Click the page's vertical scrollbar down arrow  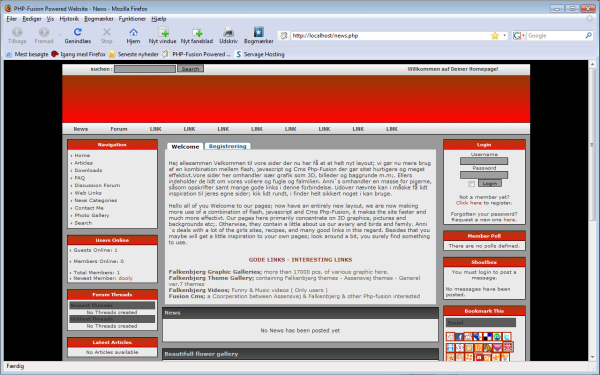[x=592, y=357]
